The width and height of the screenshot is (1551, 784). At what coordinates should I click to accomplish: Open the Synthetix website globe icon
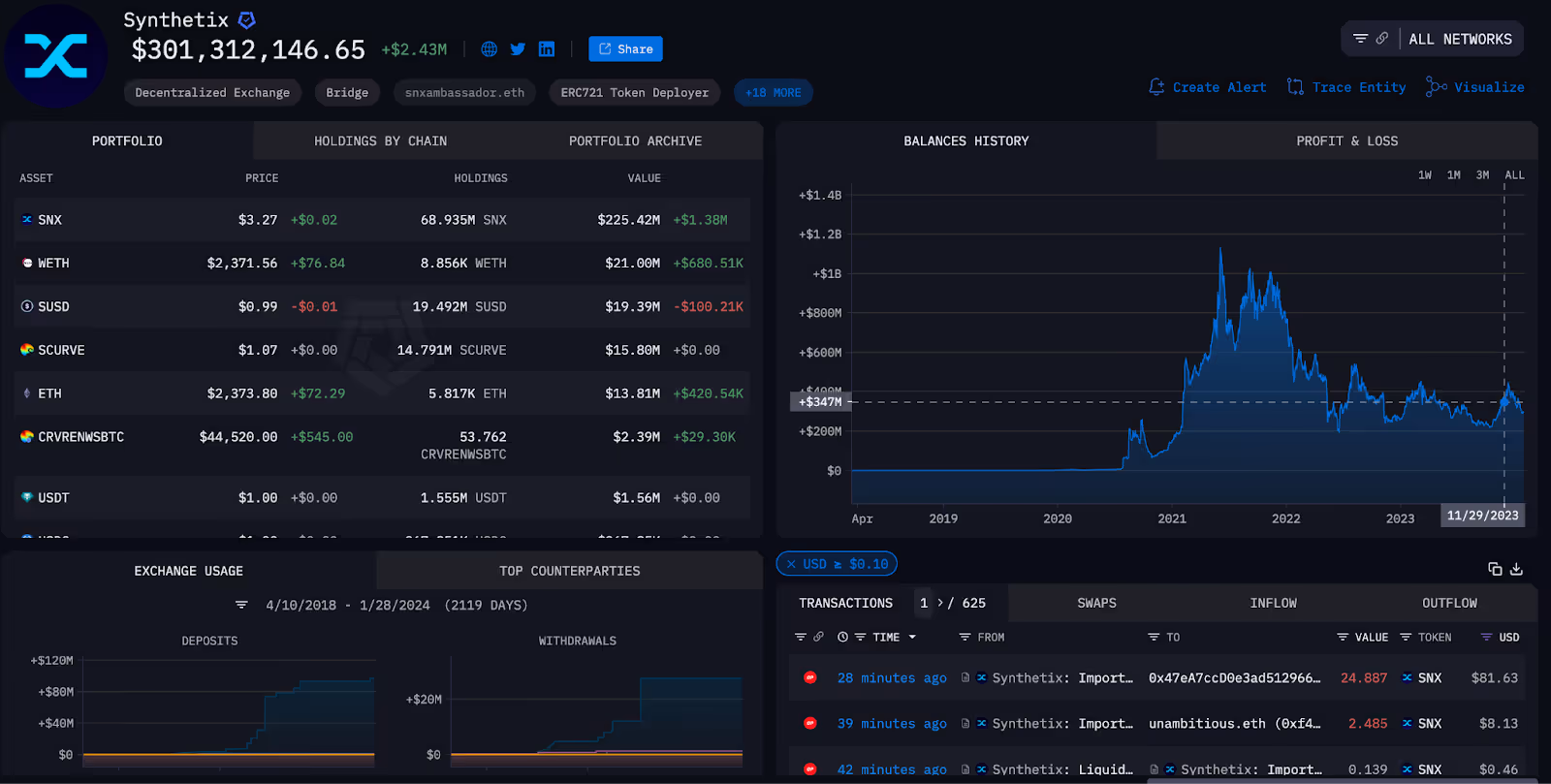coord(489,49)
